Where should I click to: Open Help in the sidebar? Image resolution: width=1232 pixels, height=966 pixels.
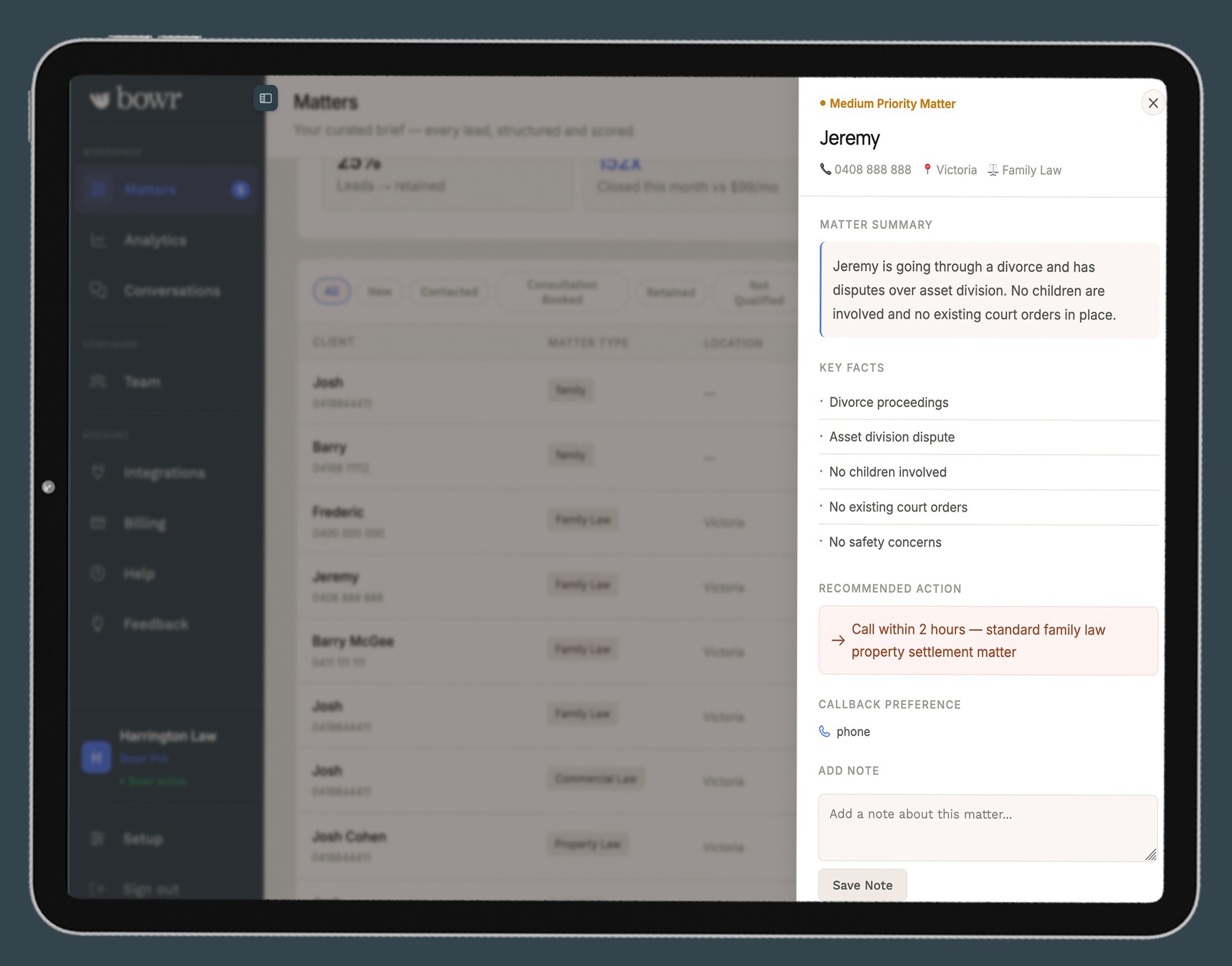166,573
